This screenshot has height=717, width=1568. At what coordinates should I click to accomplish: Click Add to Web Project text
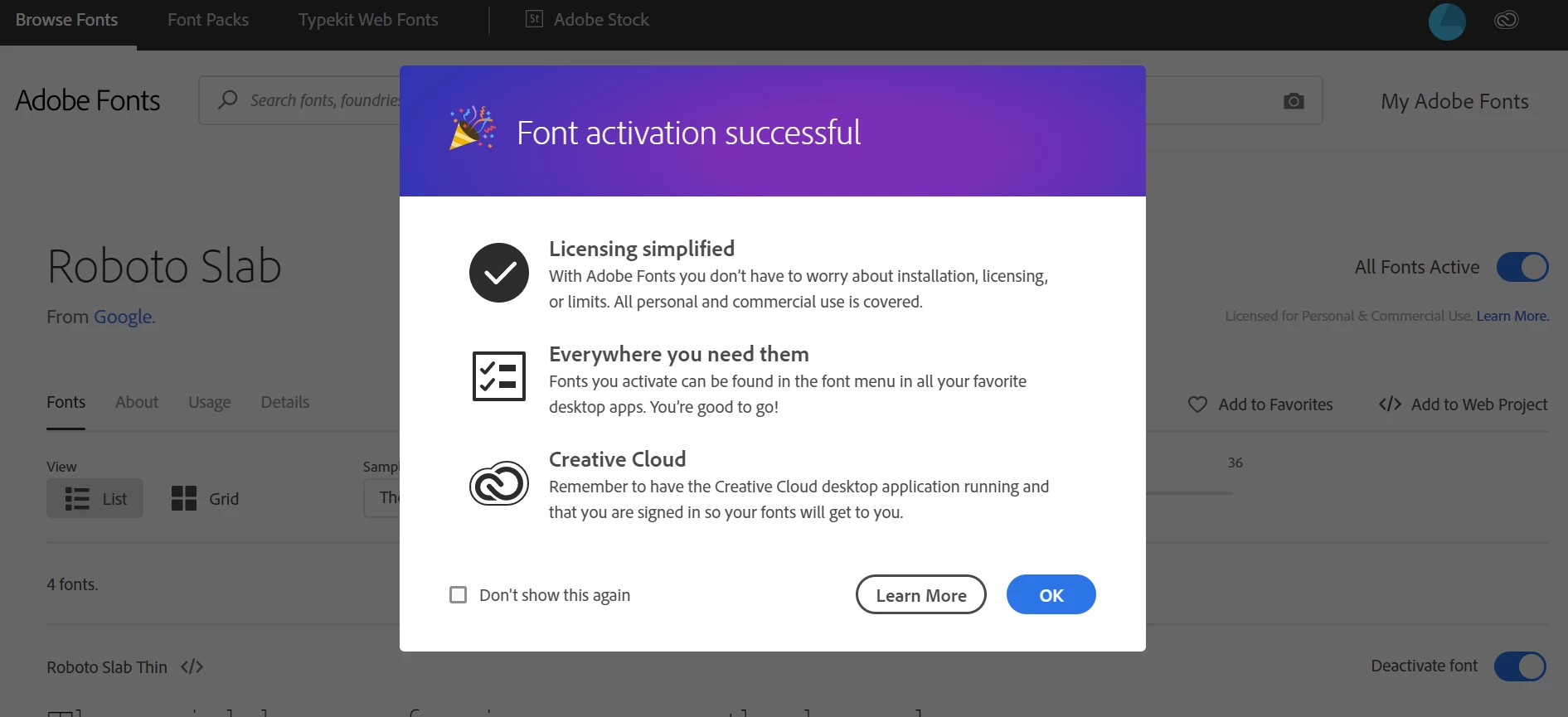pos(1479,405)
